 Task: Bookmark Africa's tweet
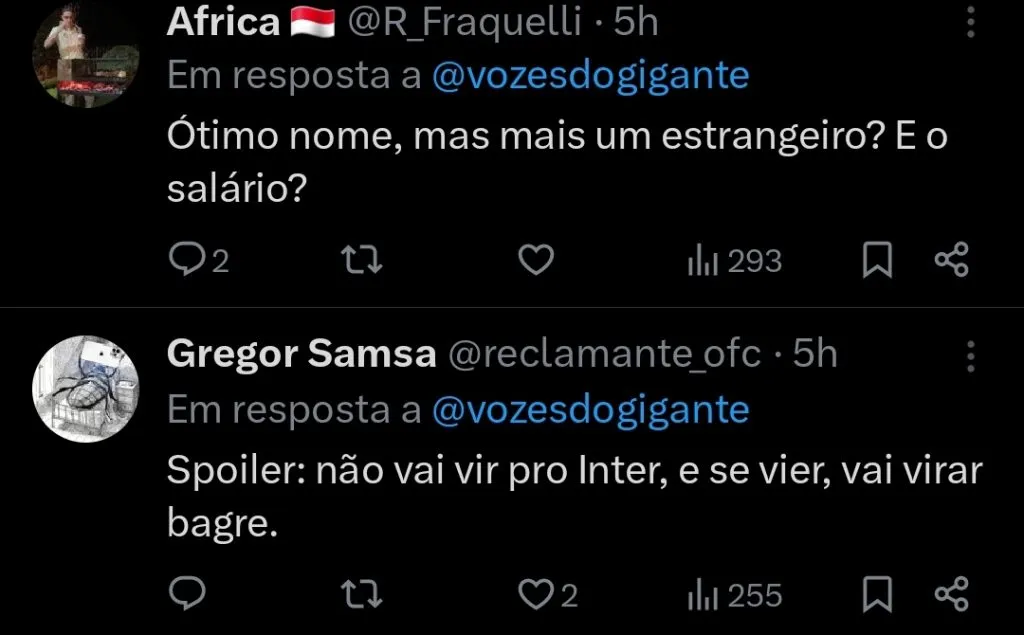tap(877, 259)
